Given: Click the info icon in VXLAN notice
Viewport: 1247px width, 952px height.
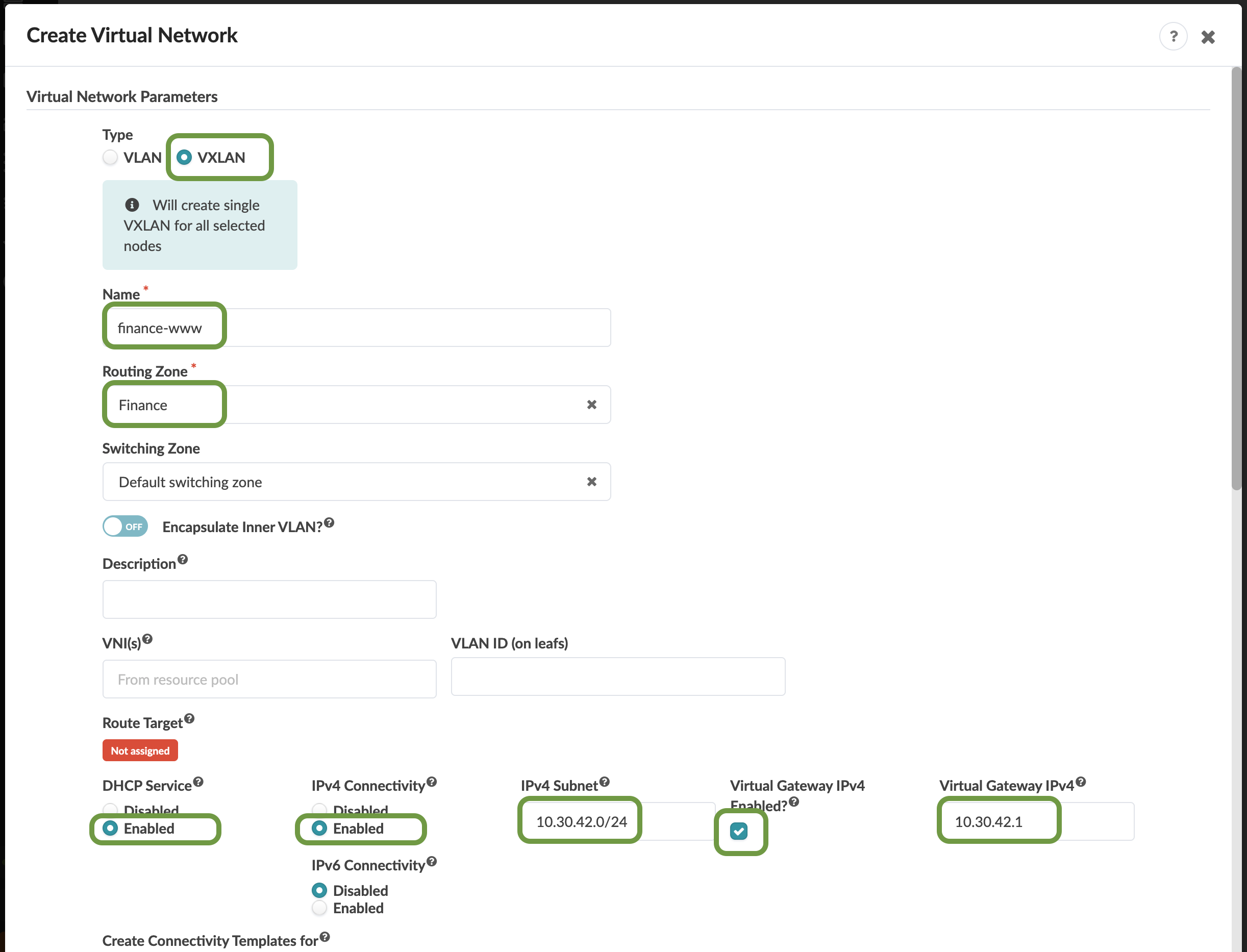Looking at the screenshot, I should (132, 205).
